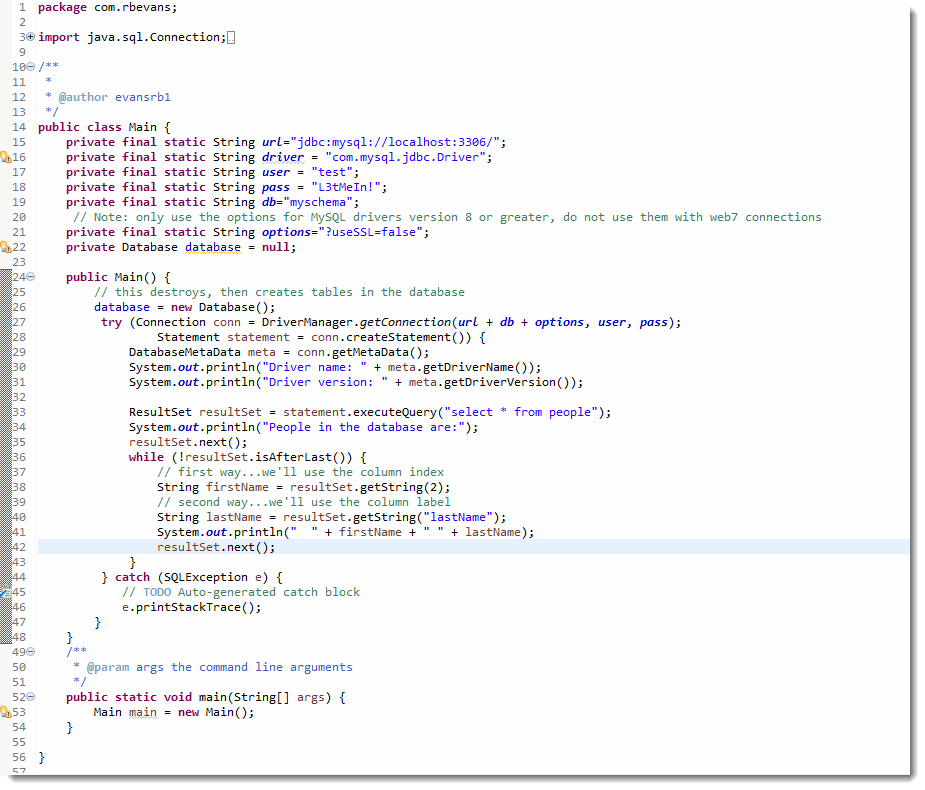Click the warning marker on line 16
The height and width of the screenshot is (790, 925).
[5, 157]
